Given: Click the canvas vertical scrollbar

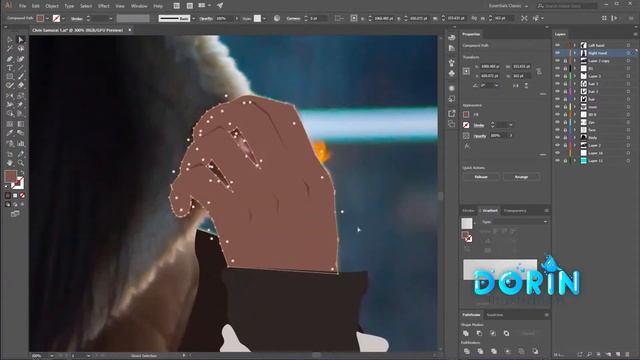Looking at the screenshot, I should (440, 196).
